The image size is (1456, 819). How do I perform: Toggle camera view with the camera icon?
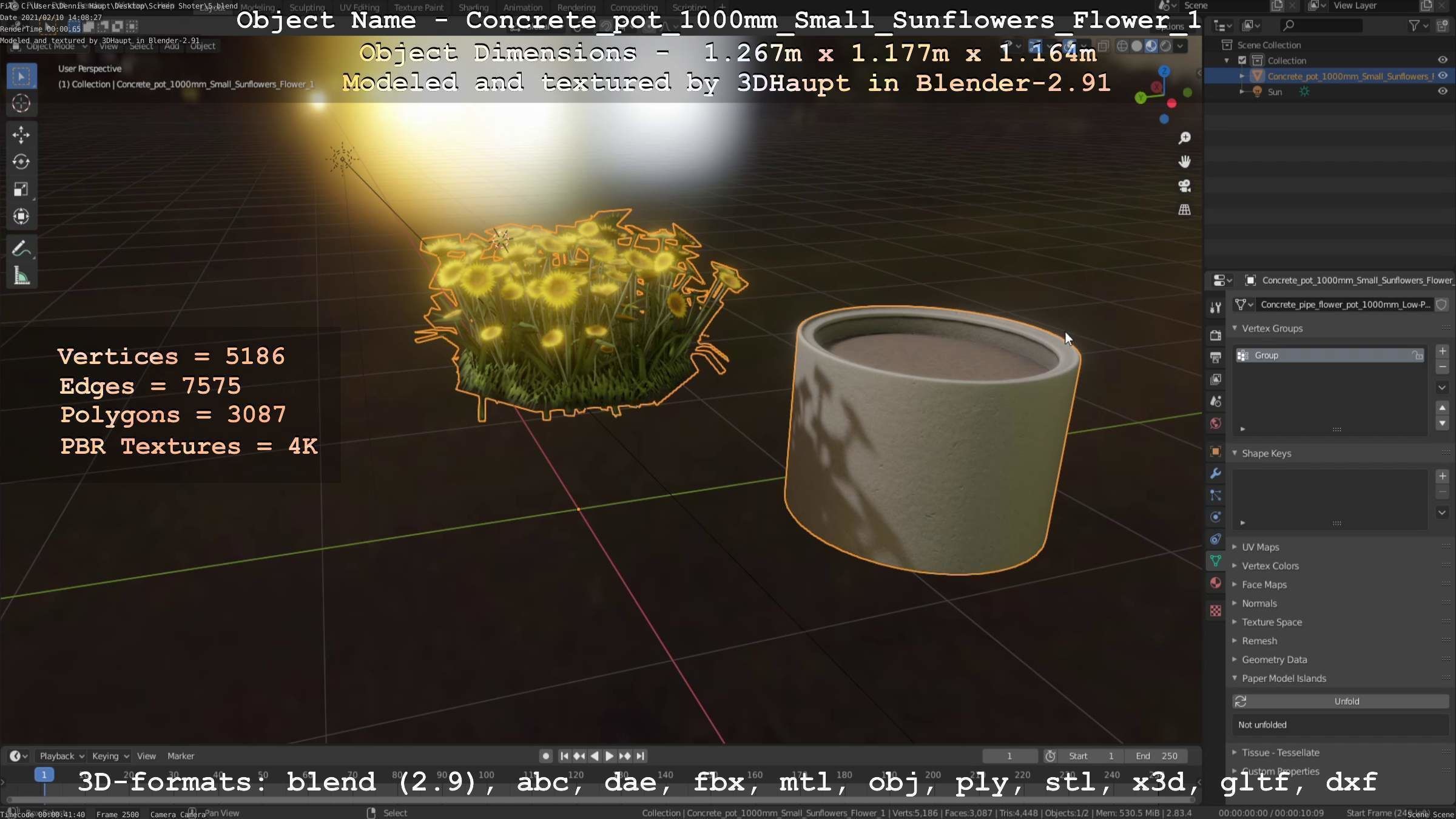pyautogui.click(x=1184, y=186)
